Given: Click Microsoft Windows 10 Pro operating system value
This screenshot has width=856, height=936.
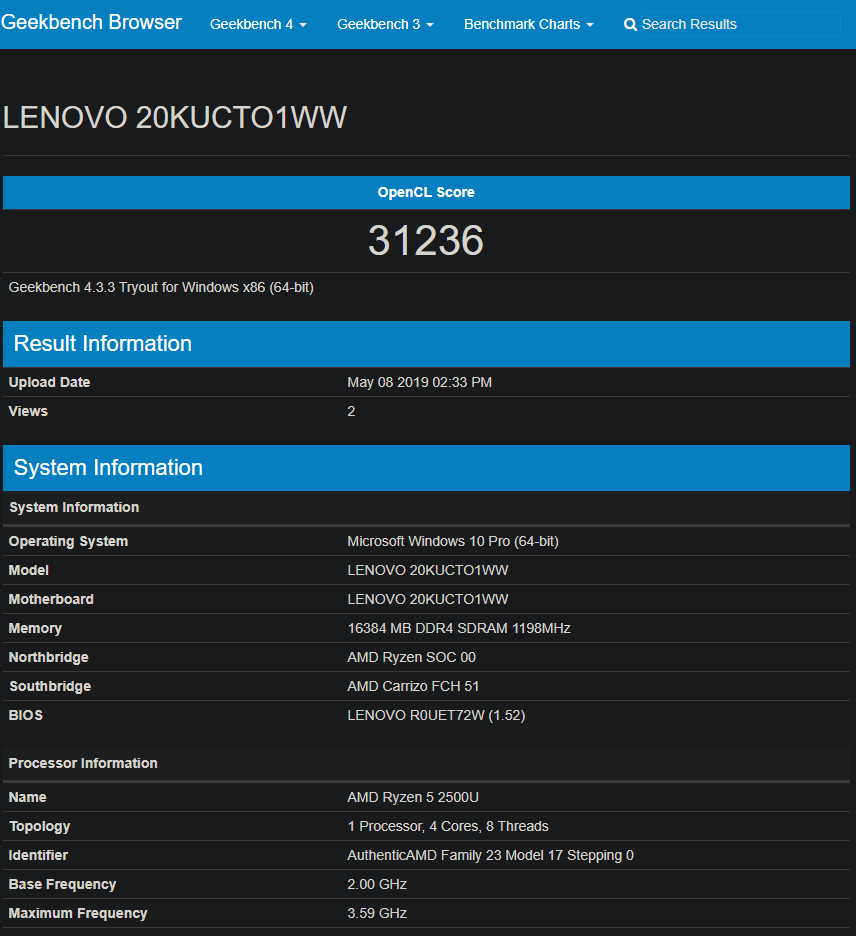Looking at the screenshot, I should point(453,541).
